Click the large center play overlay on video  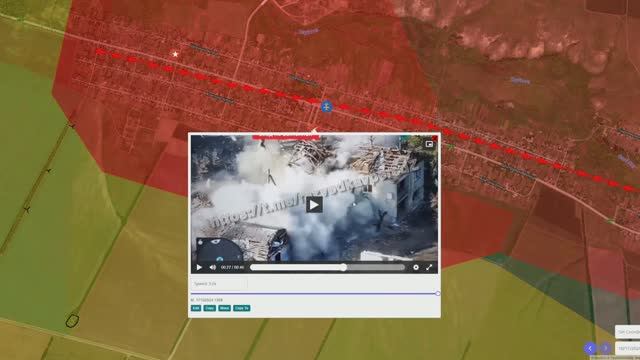tap(314, 205)
